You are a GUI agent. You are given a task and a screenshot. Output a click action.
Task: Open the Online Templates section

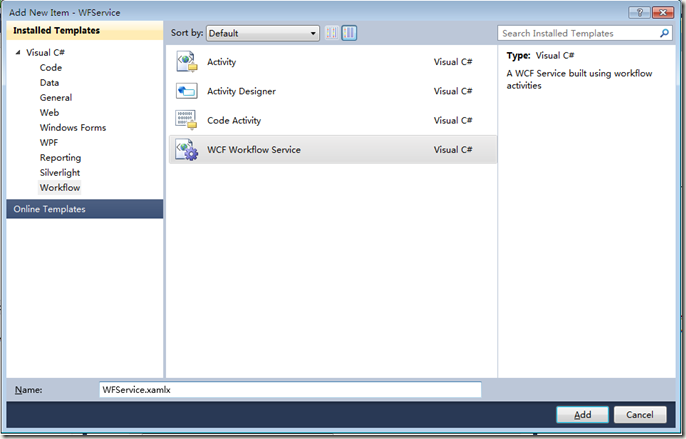(85, 209)
